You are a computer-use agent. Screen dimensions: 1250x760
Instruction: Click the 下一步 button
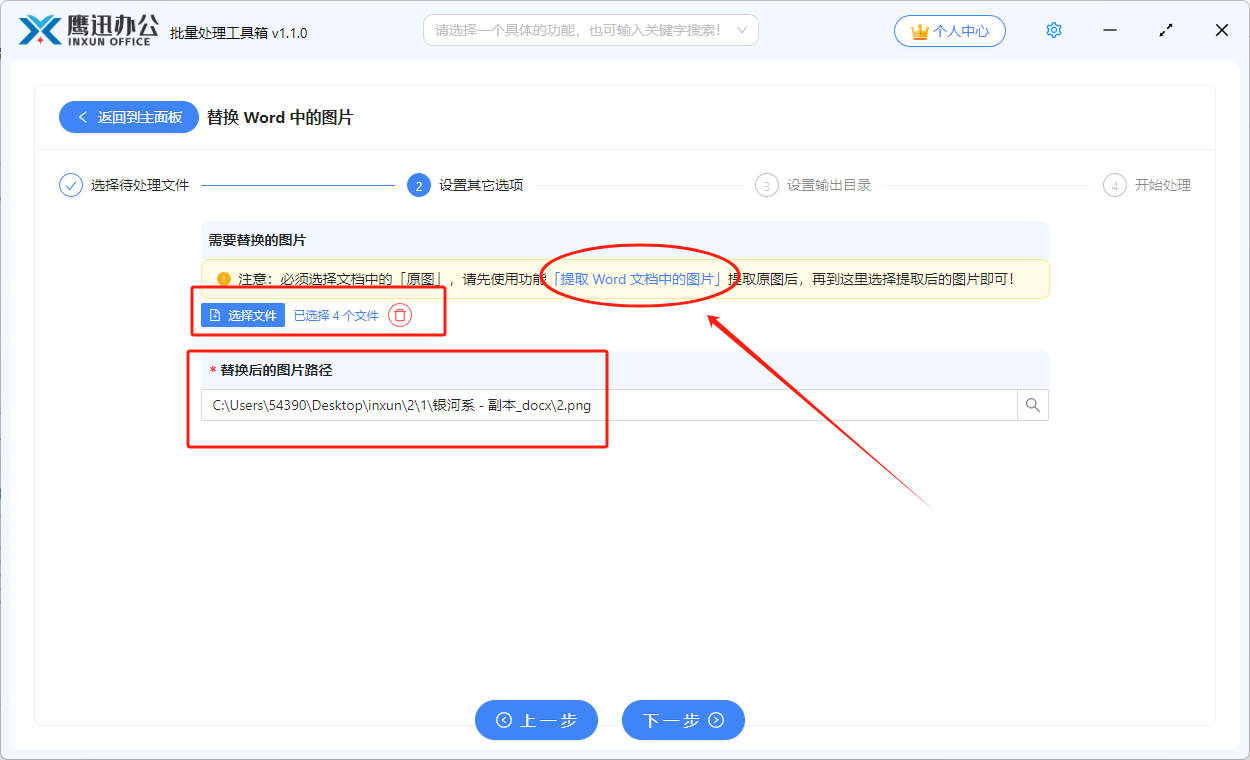pyautogui.click(x=683, y=720)
